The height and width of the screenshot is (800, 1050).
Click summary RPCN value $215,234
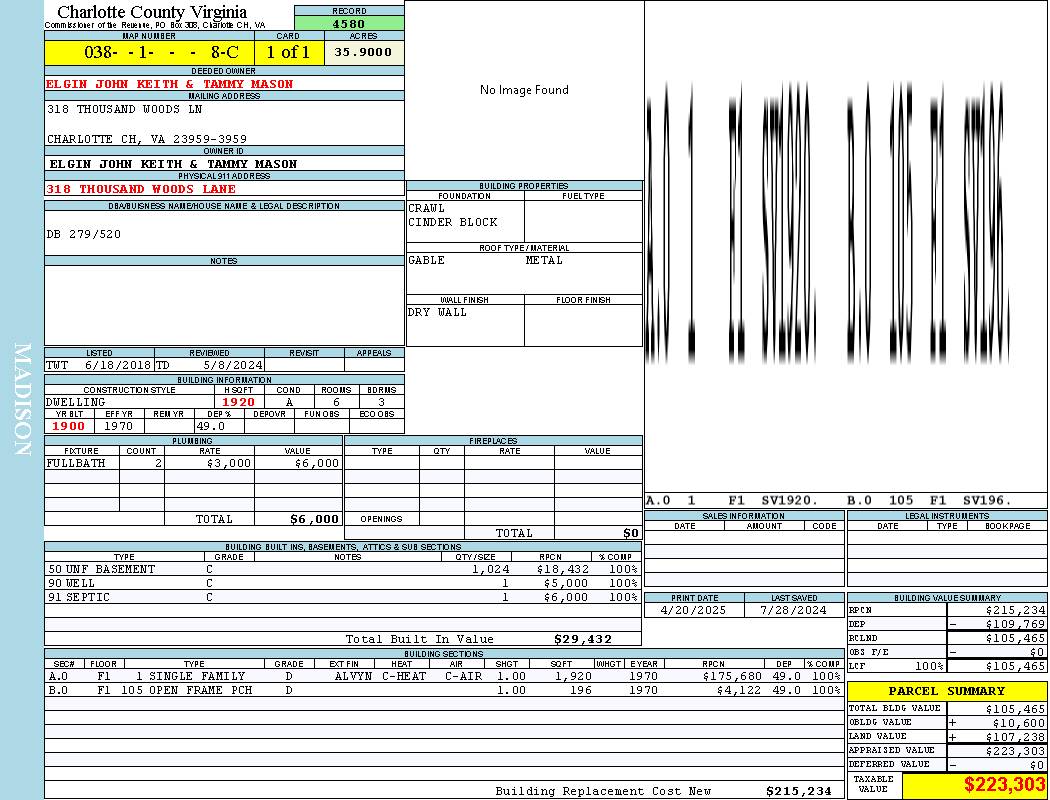coord(1015,611)
